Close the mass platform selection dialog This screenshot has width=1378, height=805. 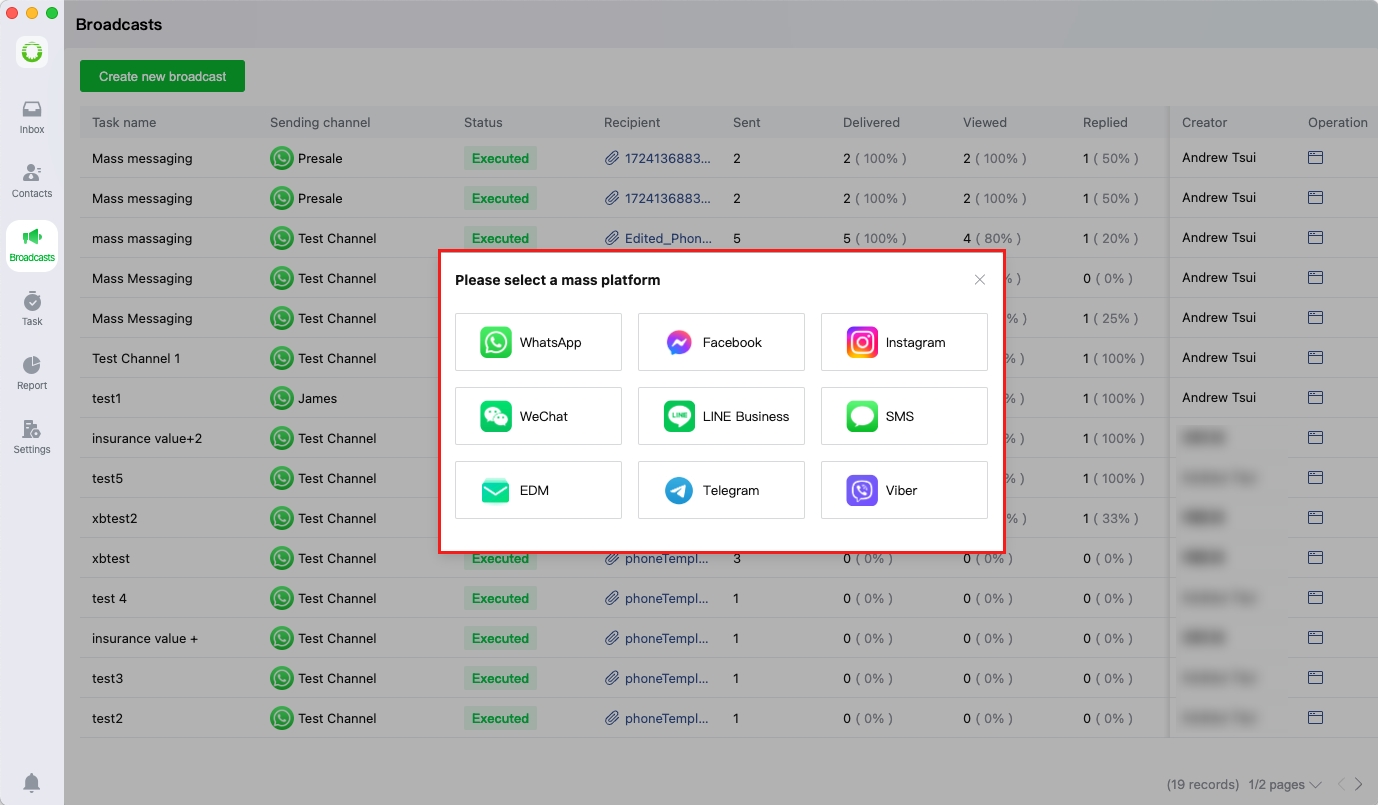980,280
